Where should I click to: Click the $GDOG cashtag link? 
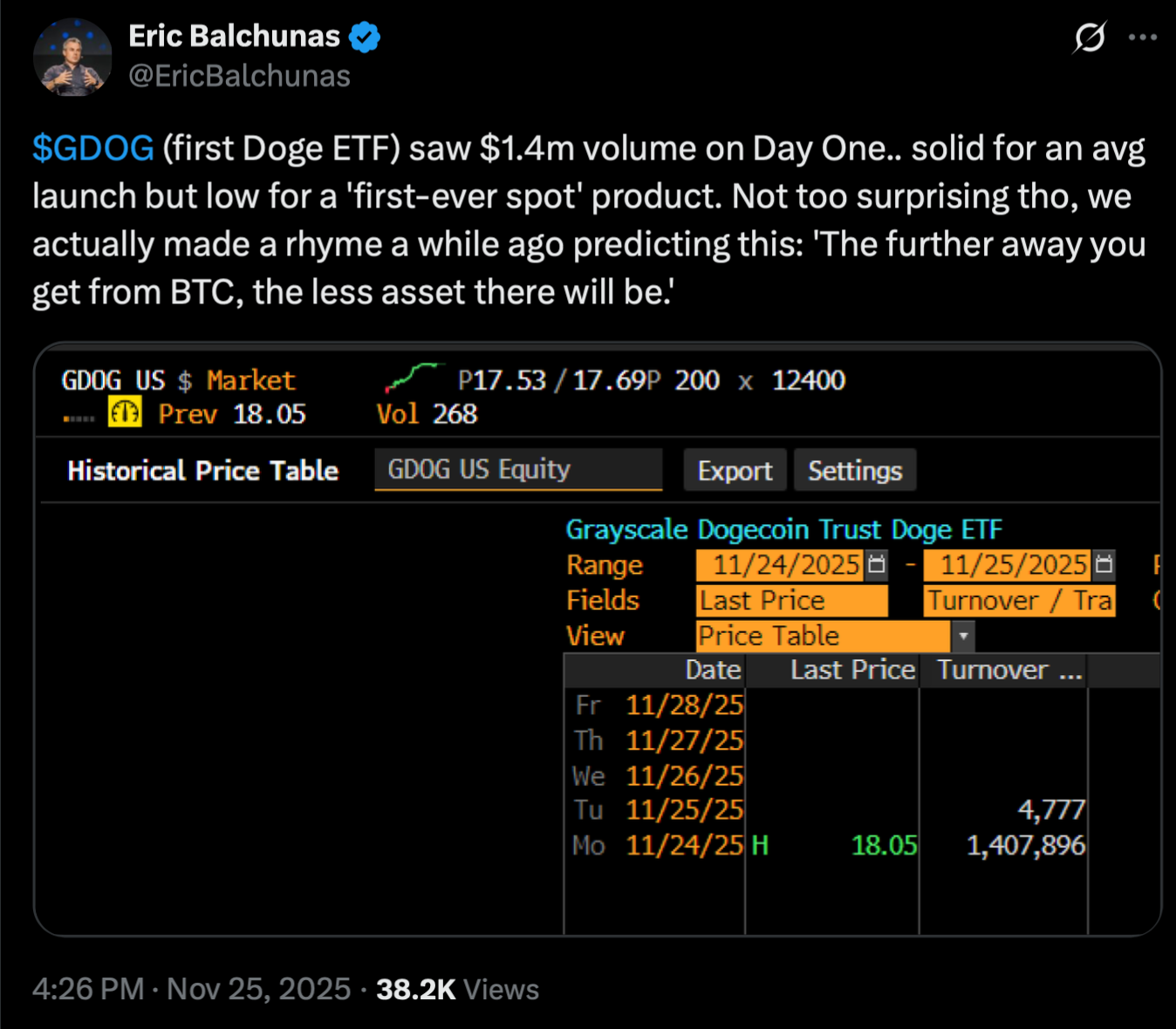click(93, 148)
